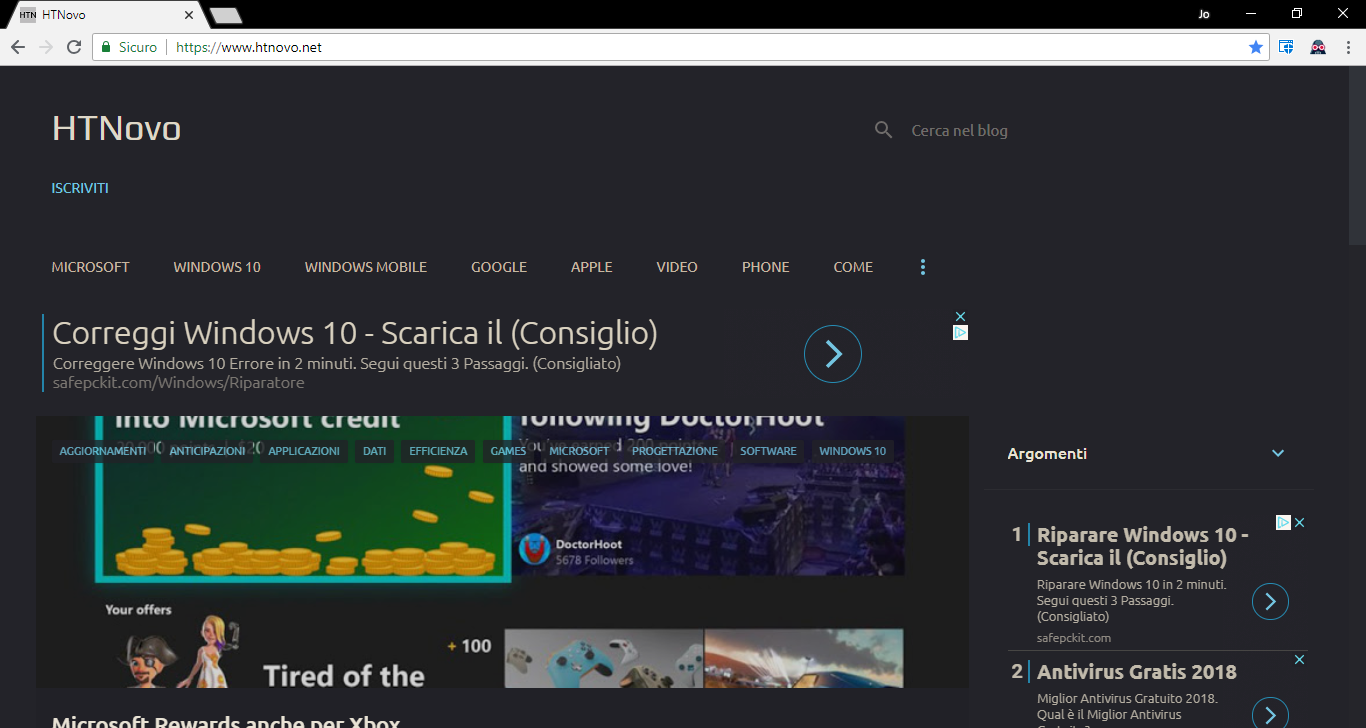1366x728 pixels.
Task: Open the Chrome three-dot menu
Action: pos(1347,47)
